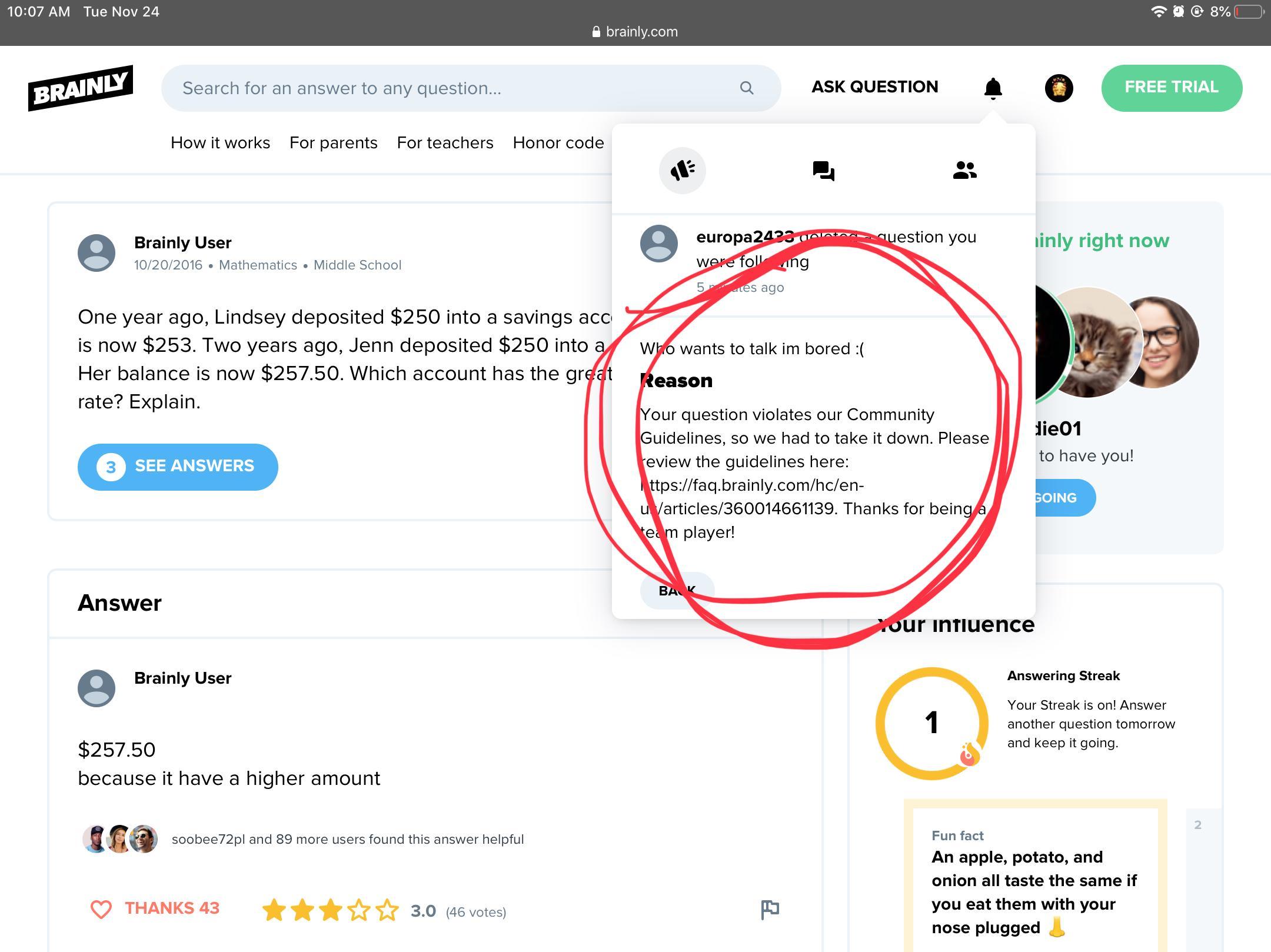Go to Brainly home via logo
The image size is (1271, 952).
[x=81, y=88]
